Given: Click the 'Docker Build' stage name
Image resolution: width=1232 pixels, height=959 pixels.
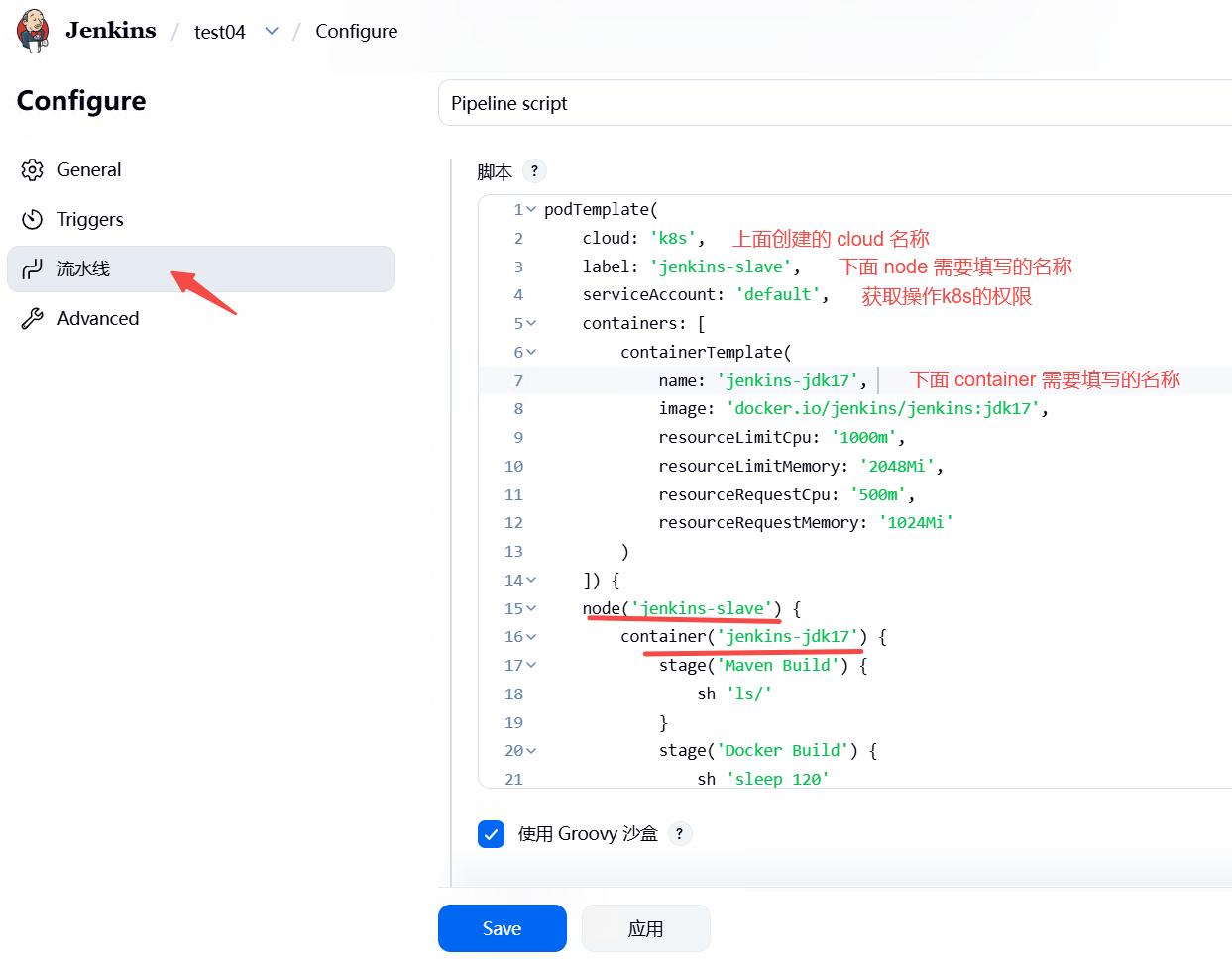Looking at the screenshot, I should click(782, 751).
